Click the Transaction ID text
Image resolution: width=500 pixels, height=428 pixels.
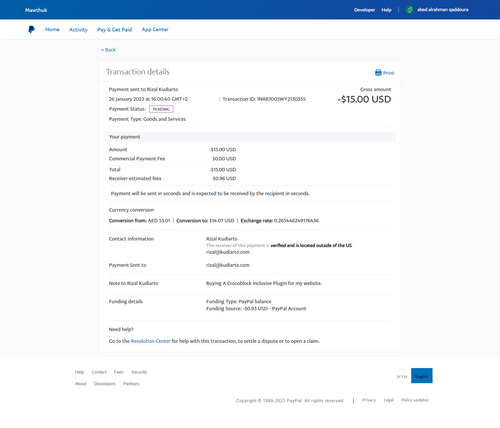click(x=264, y=99)
